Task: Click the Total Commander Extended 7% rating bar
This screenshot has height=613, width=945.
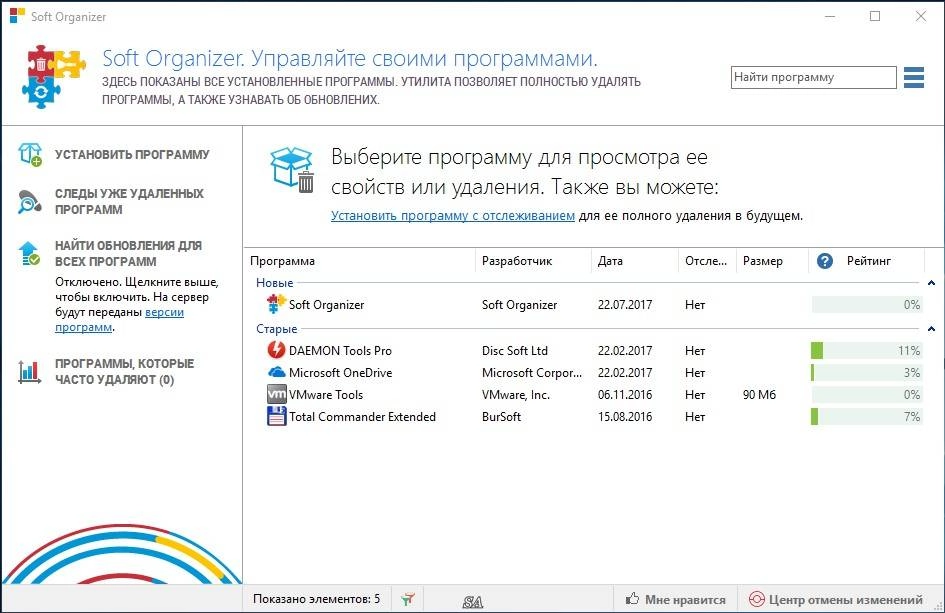Action: [867, 417]
